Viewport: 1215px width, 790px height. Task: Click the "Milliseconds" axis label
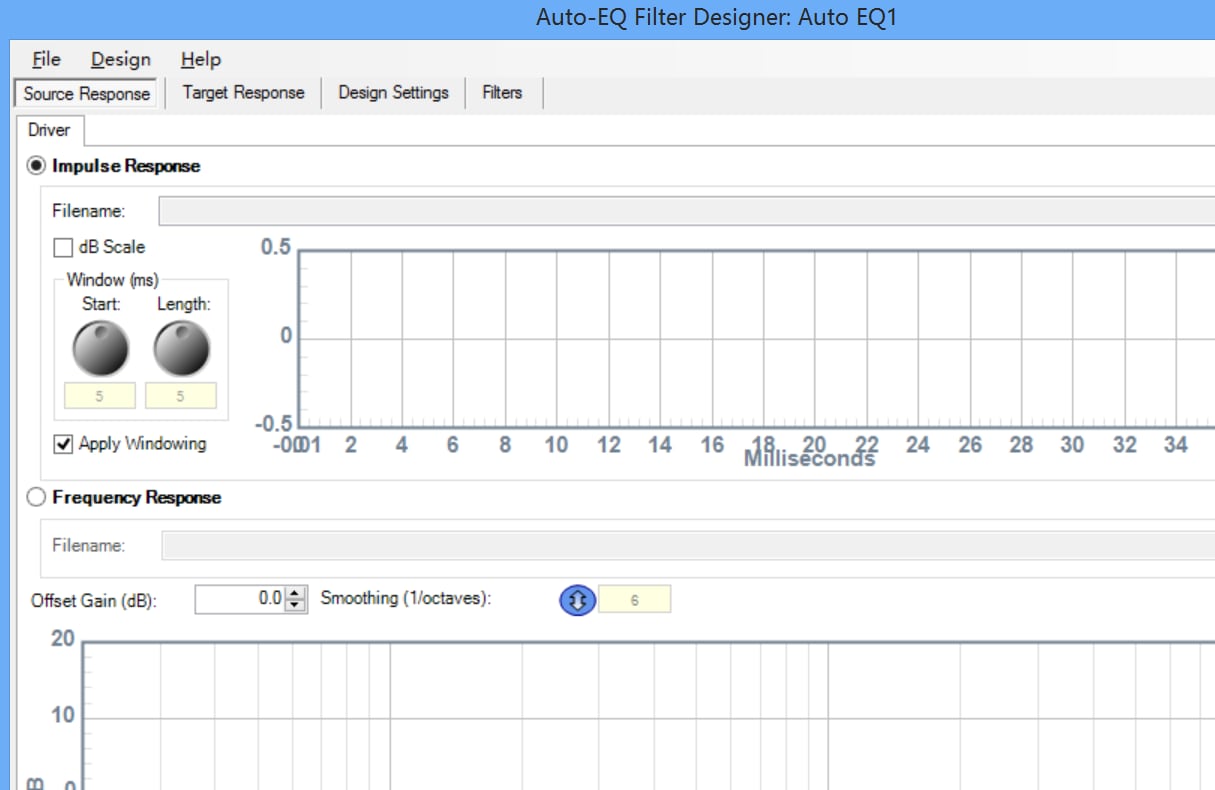tap(809, 459)
